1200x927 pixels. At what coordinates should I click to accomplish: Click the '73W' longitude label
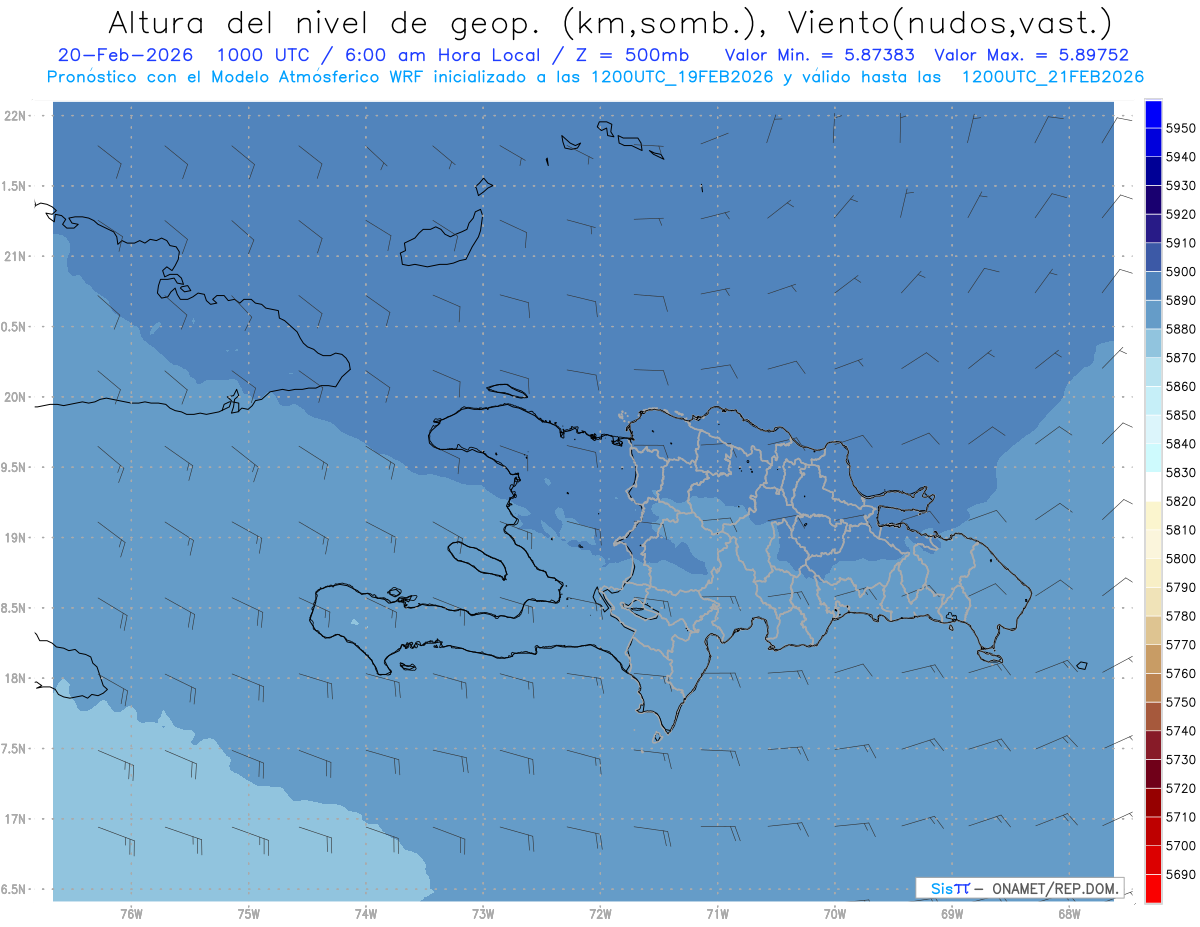(x=483, y=914)
